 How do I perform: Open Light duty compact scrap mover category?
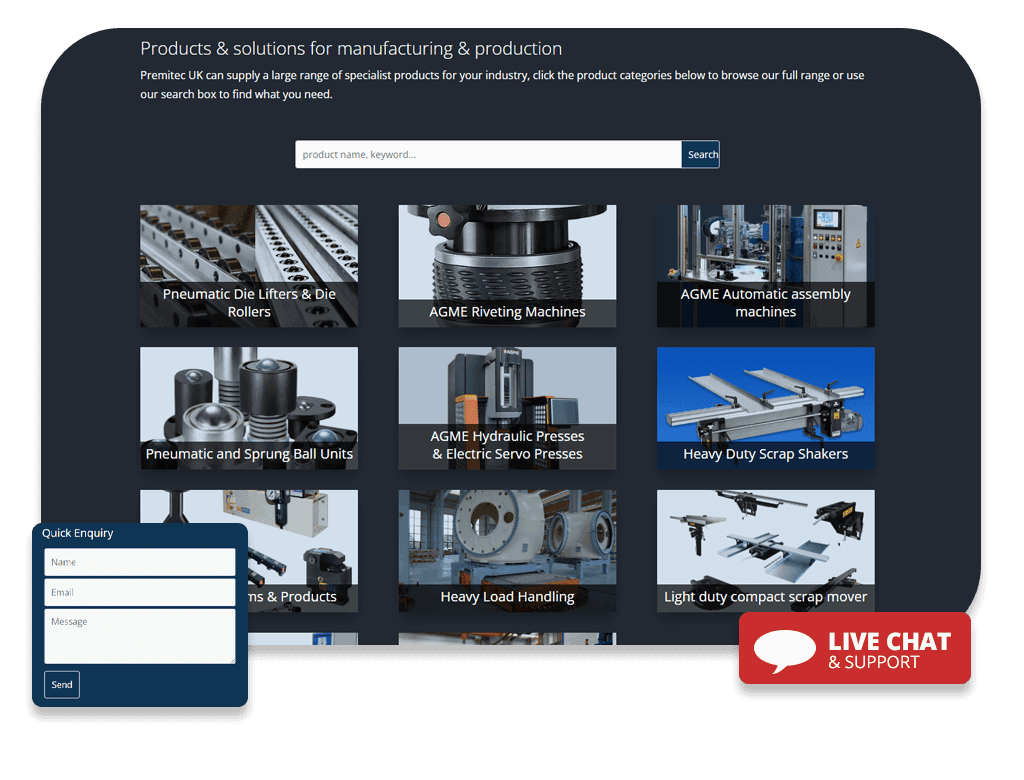(766, 551)
